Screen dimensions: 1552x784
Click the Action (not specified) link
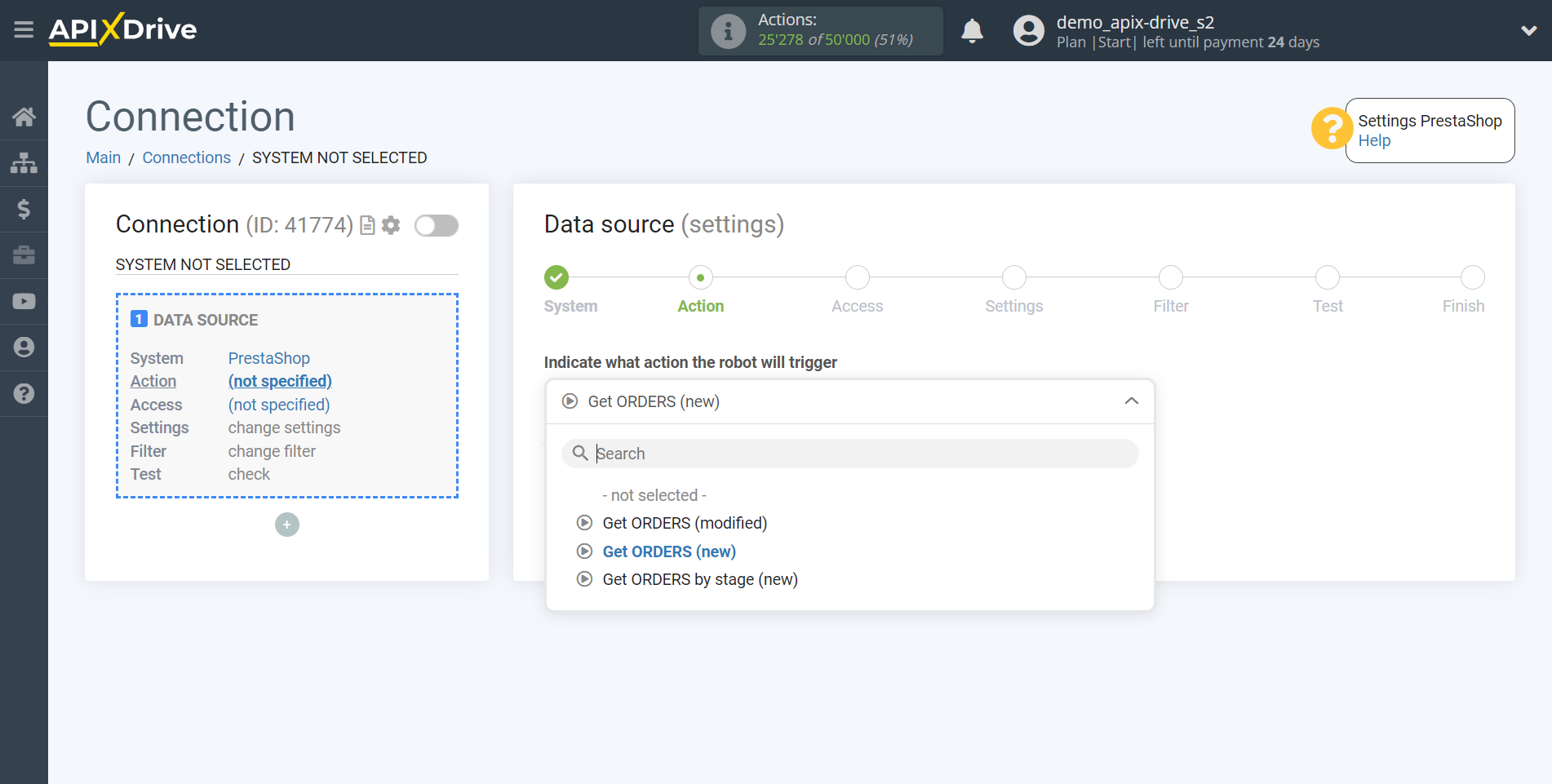pos(280,381)
